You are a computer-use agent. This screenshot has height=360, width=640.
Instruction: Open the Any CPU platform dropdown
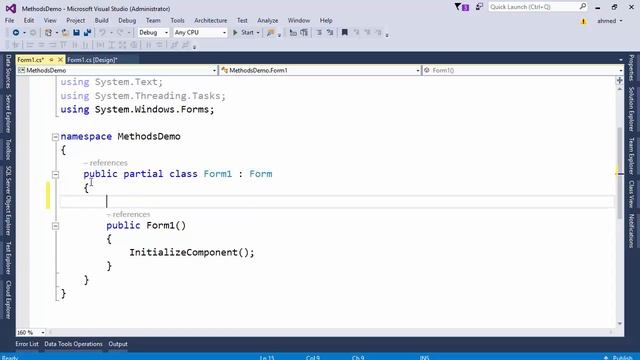tap(200, 33)
